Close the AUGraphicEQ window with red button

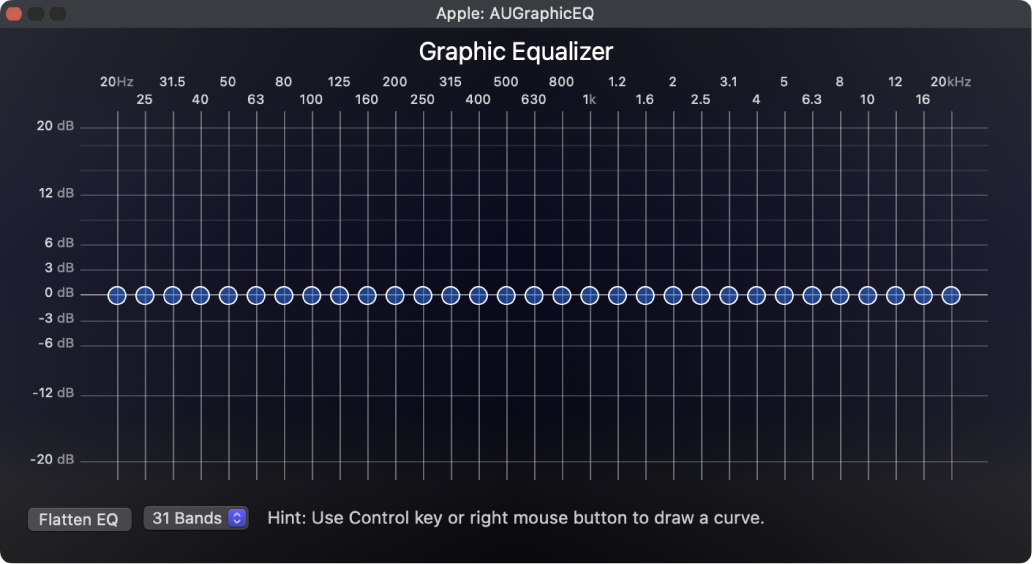point(14,13)
